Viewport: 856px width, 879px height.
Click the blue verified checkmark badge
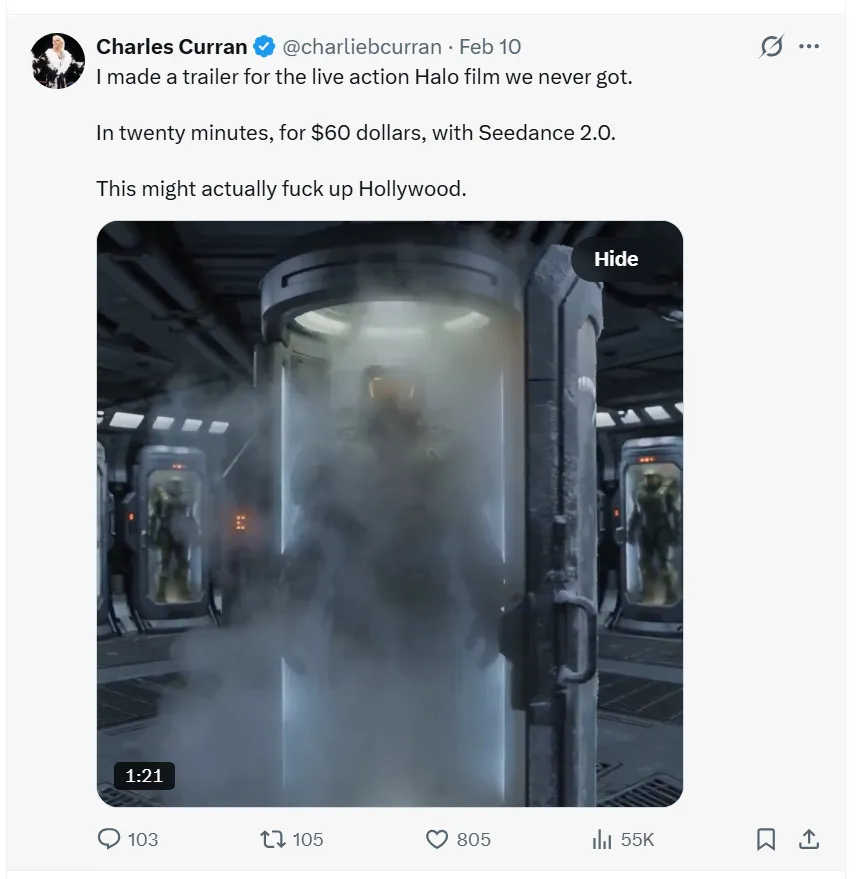[264, 46]
